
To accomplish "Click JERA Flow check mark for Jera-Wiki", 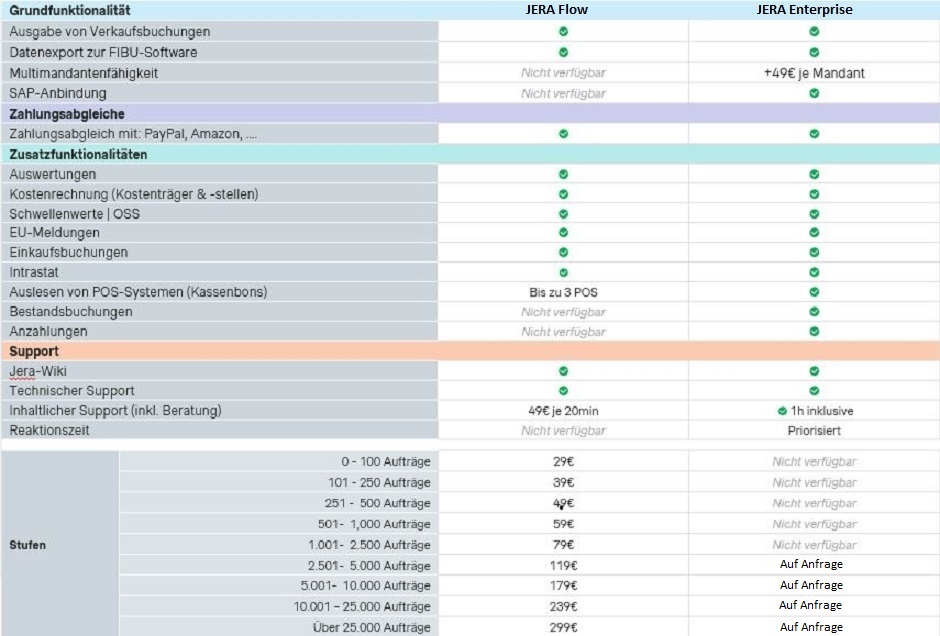I will (x=563, y=371).
